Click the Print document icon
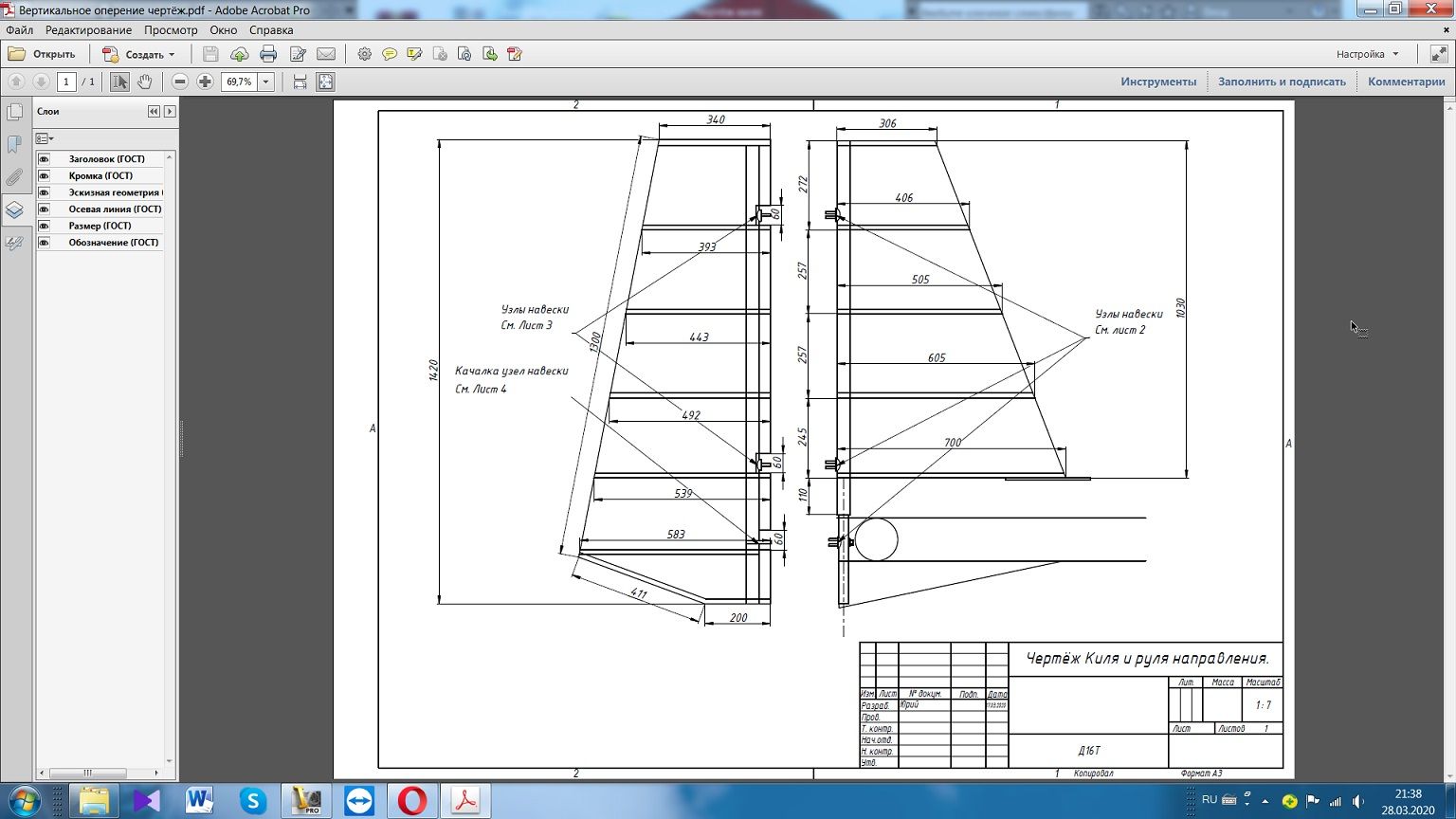This screenshot has width=1456, height=819. click(268, 54)
